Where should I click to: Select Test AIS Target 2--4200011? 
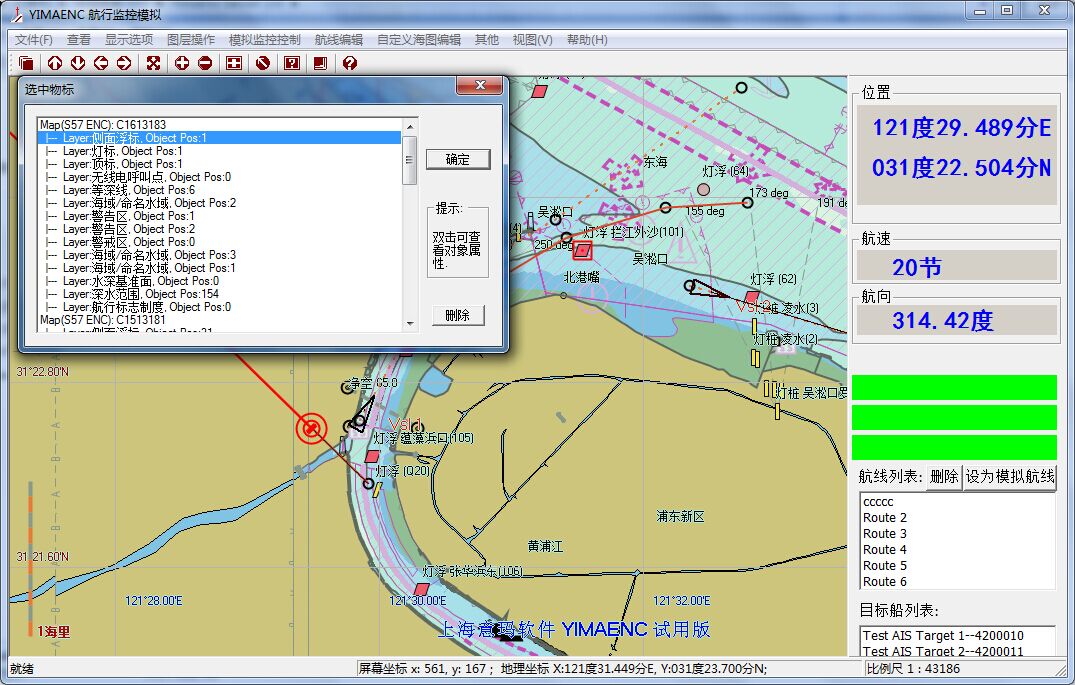coord(957,651)
